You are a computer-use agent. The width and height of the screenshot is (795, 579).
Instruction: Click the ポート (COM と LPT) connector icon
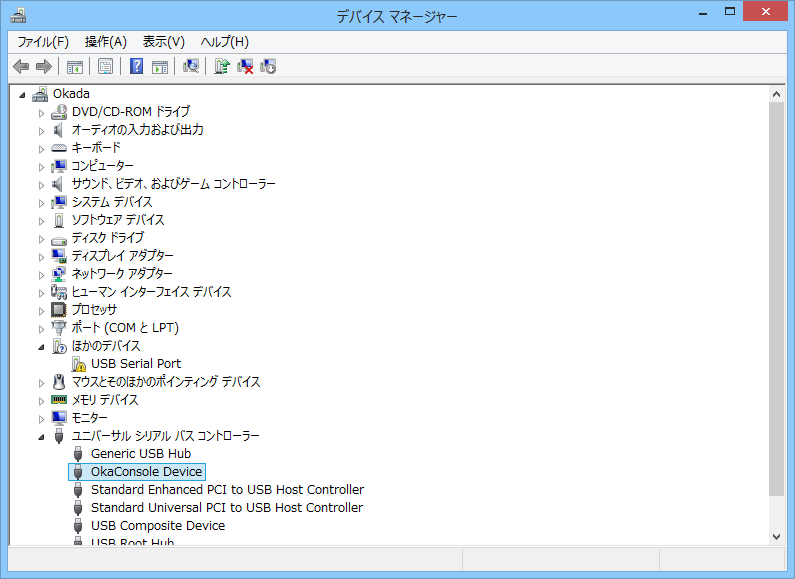59,328
